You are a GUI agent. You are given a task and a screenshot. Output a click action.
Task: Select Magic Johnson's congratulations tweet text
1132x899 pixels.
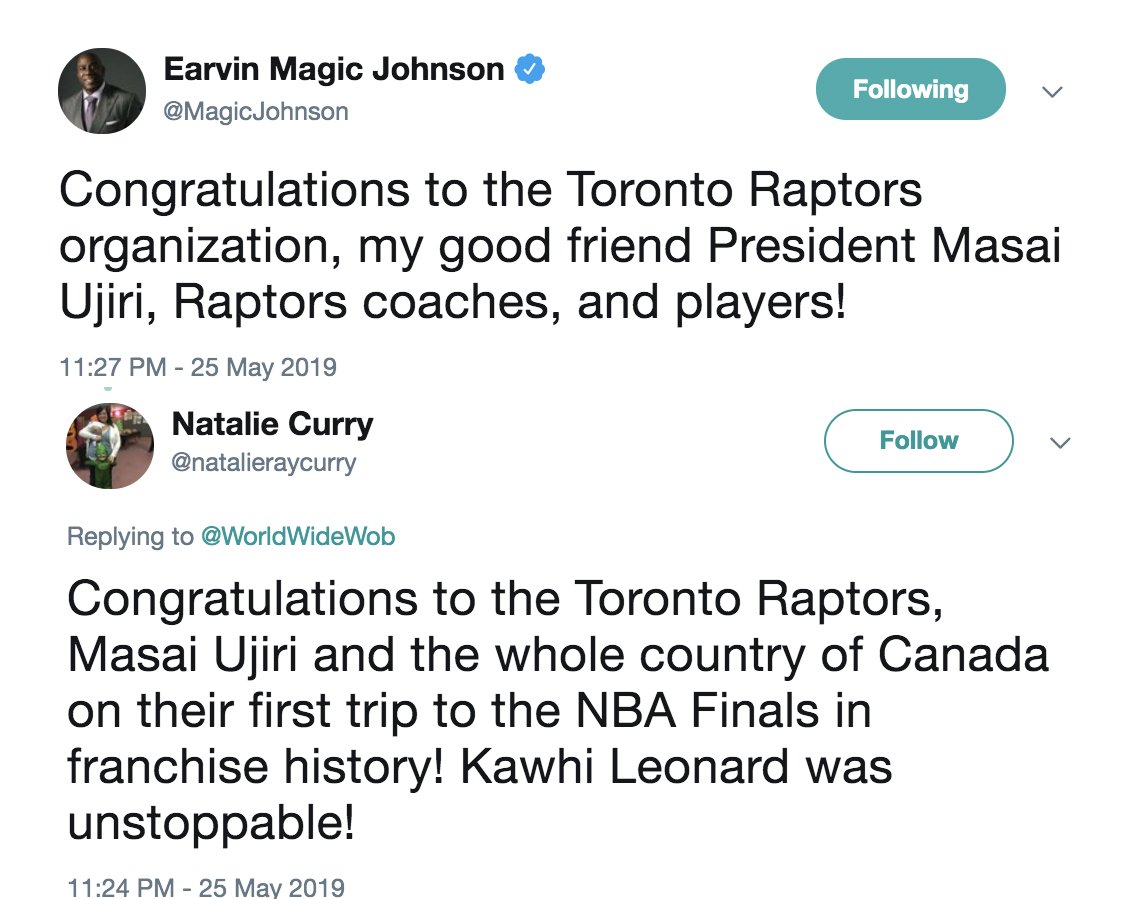[x=560, y=245]
